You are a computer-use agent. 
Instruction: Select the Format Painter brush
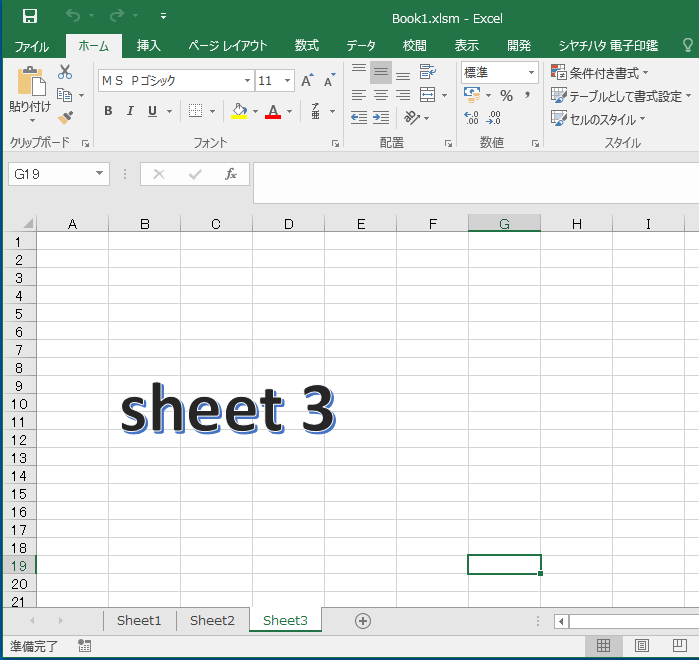[x=65, y=119]
